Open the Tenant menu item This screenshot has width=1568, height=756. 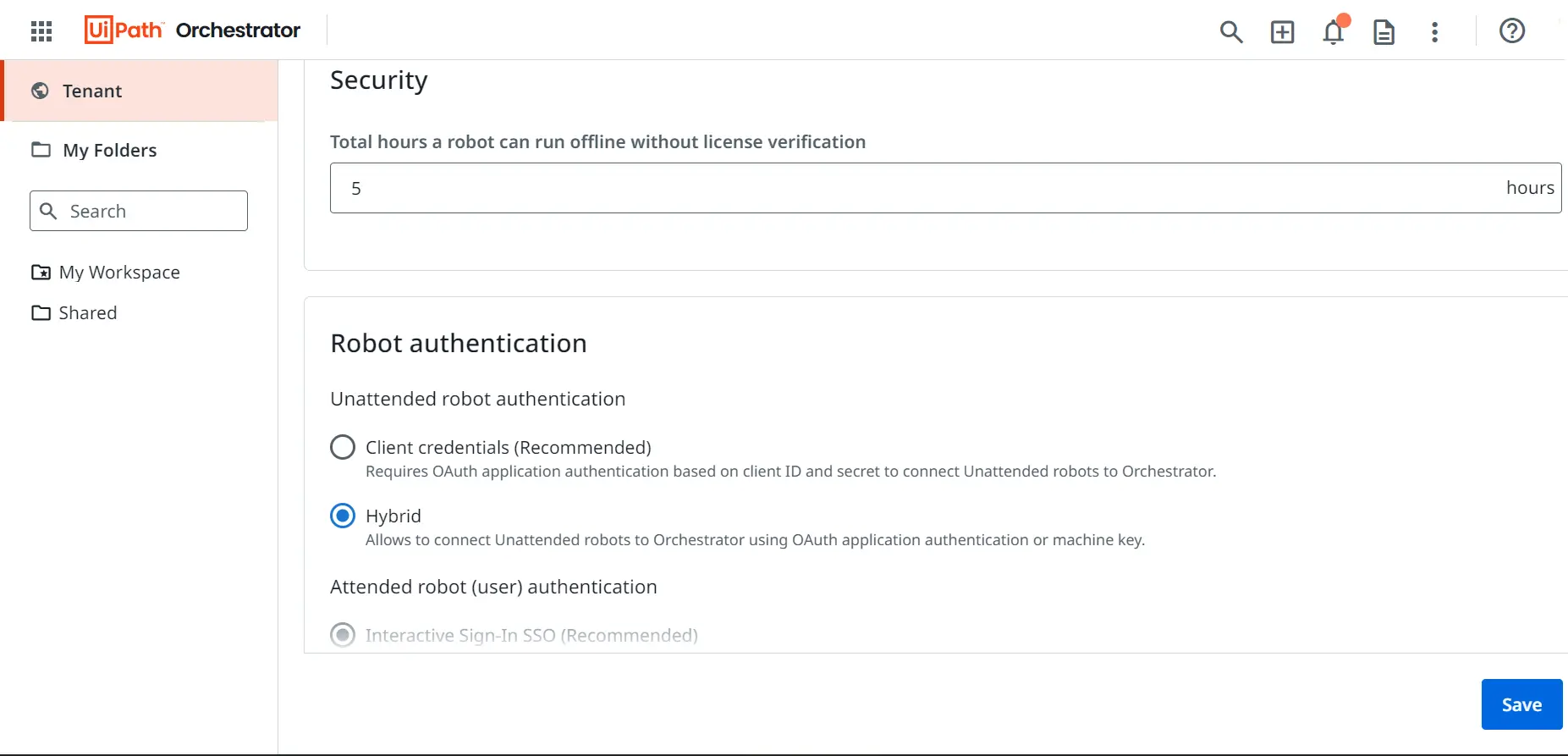pos(140,91)
